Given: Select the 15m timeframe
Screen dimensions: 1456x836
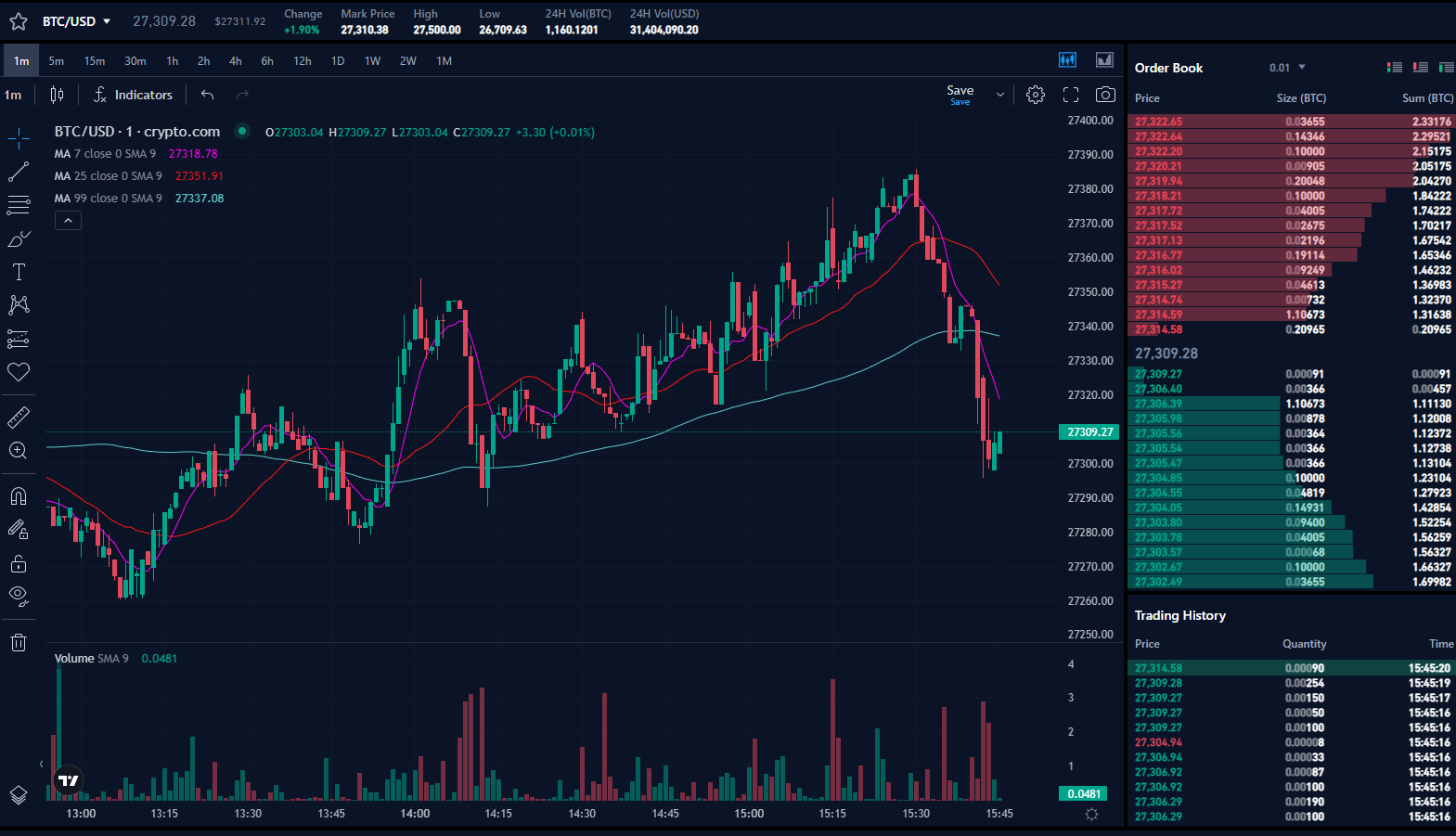Looking at the screenshot, I should (x=95, y=61).
